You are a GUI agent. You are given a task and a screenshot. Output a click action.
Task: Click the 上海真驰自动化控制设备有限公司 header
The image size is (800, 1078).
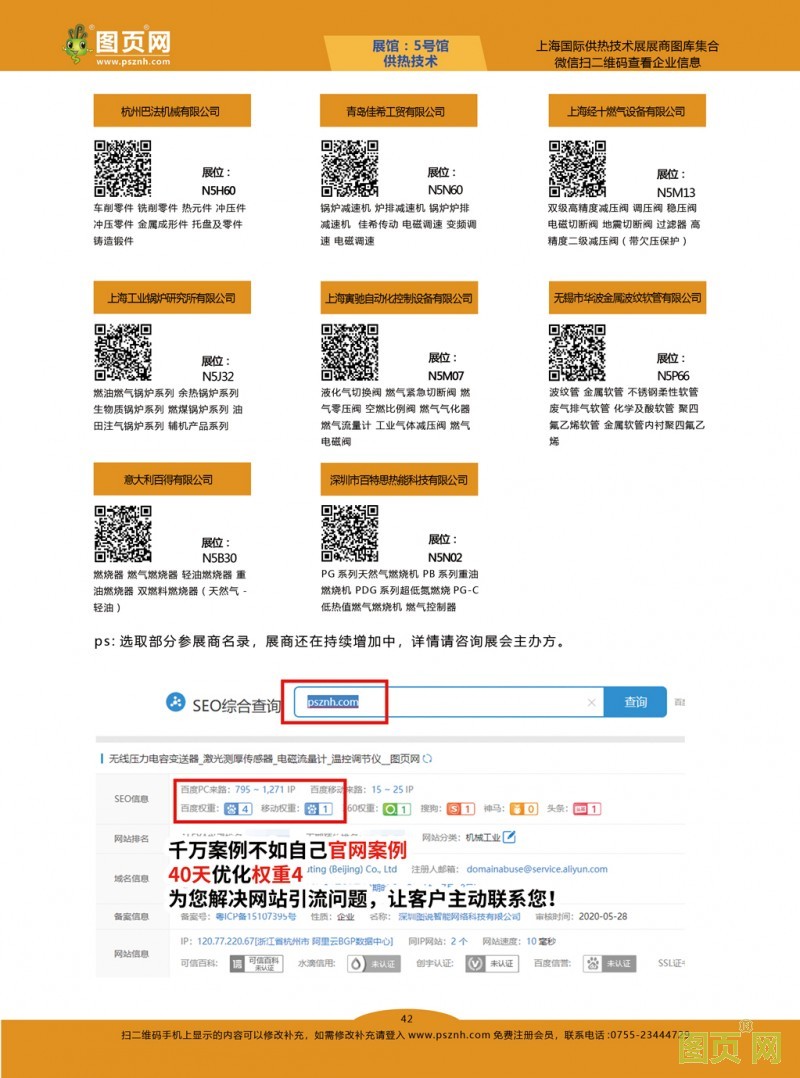point(398,298)
